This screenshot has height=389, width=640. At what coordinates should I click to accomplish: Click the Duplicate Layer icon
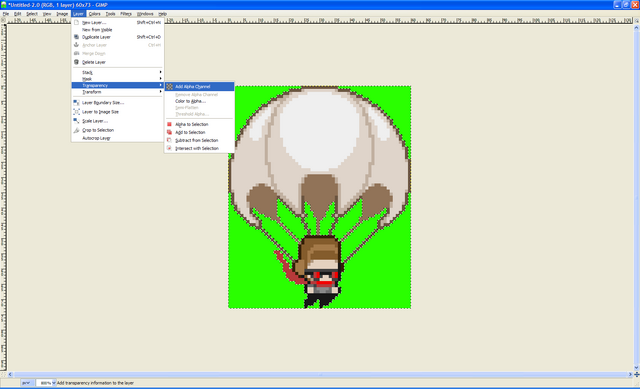click(x=76, y=37)
